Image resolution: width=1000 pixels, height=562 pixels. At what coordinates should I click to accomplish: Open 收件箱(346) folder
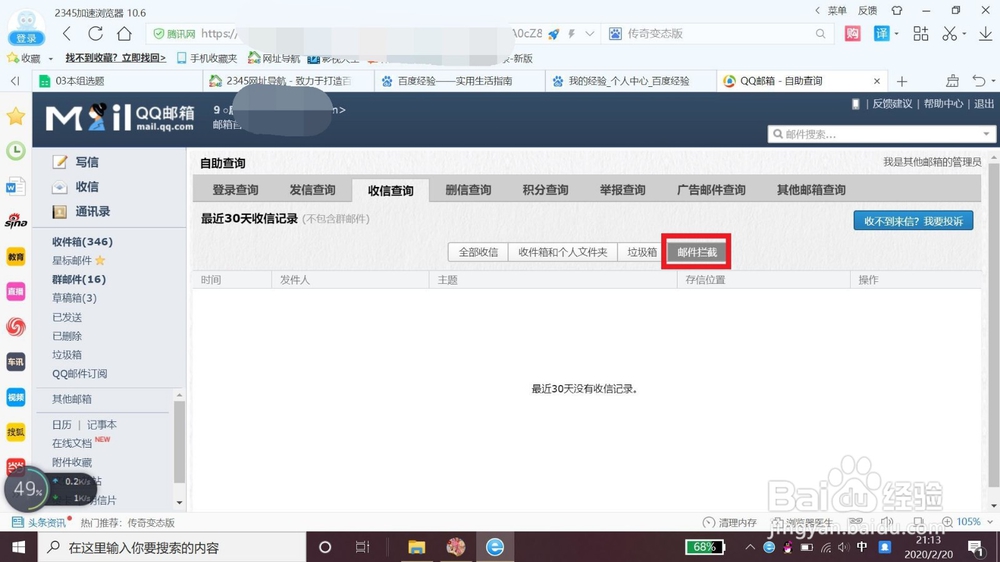pos(82,242)
